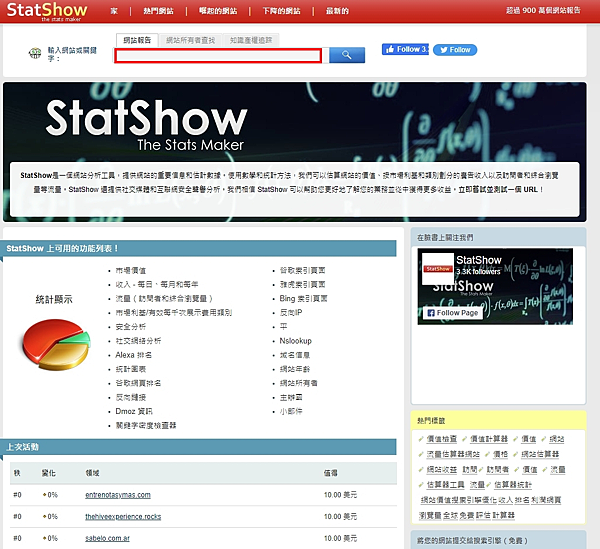The width and height of the screenshot is (600, 549).
Task: Click the 流量估算器網站 tag link
Action: [453, 454]
